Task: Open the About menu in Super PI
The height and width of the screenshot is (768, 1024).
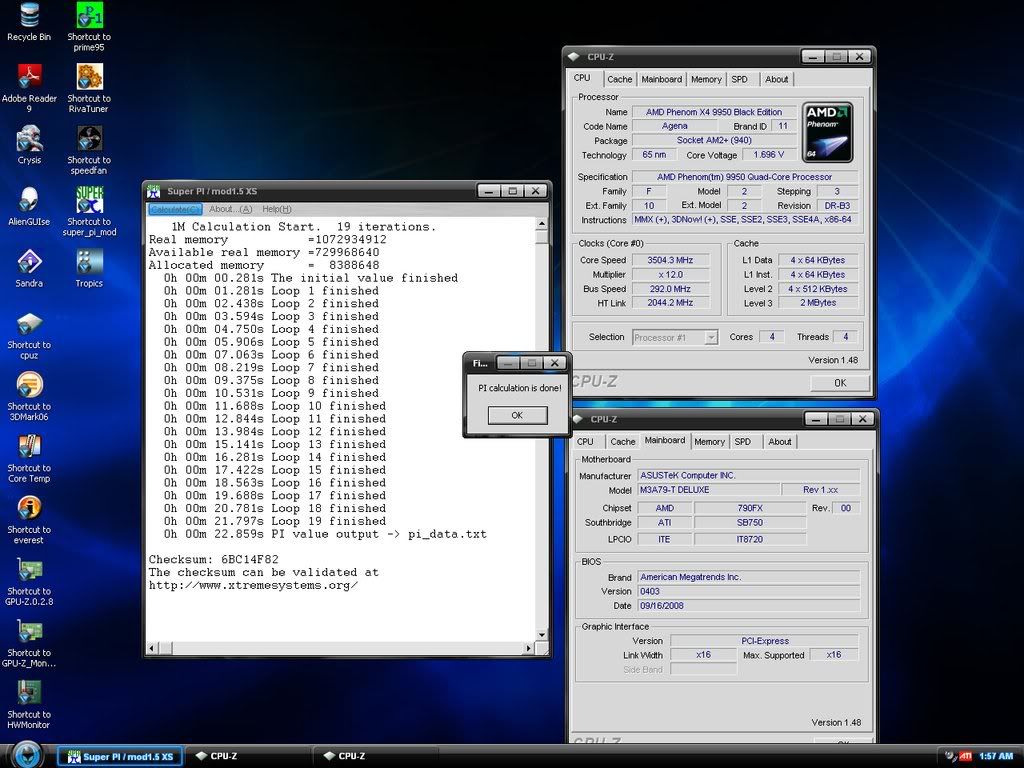Action: [231, 209]
